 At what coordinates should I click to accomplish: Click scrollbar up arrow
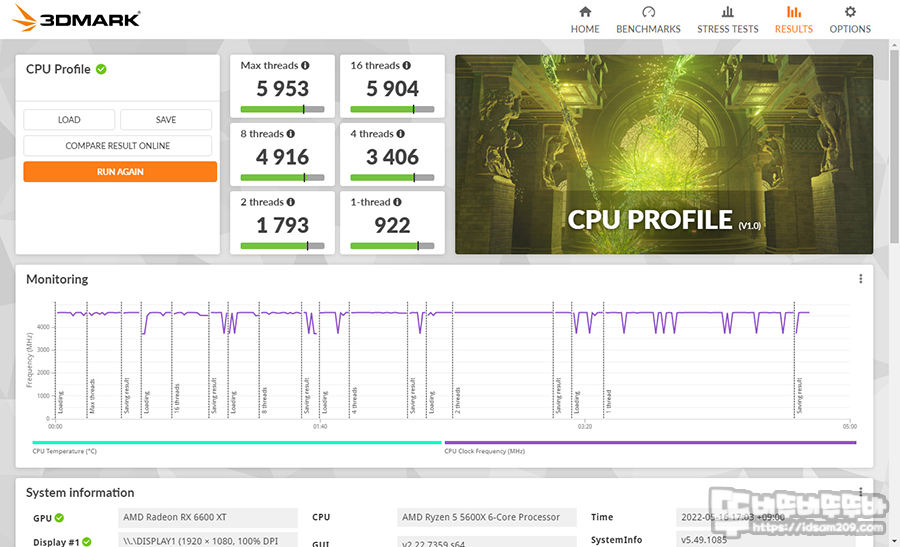coord(894,44)
